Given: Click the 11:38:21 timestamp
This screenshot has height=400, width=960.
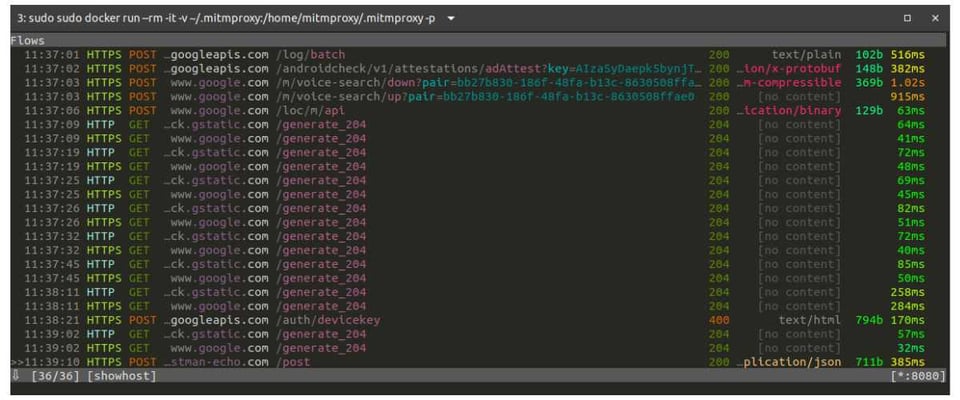Looking at the screenshot, I should pyautogui.click(x=52, y=320).
